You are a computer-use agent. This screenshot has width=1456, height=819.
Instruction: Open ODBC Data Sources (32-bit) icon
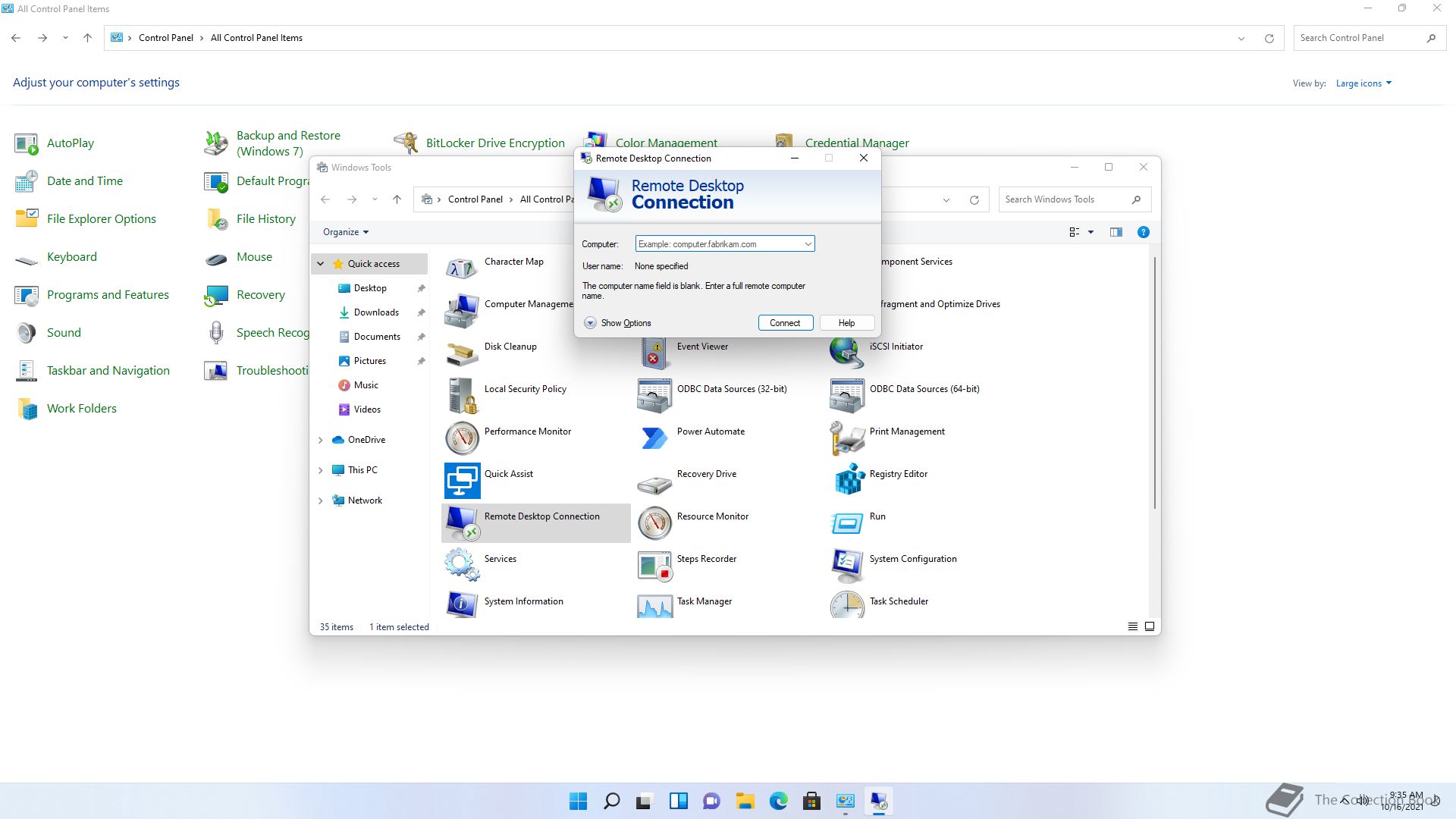(654, 395)
